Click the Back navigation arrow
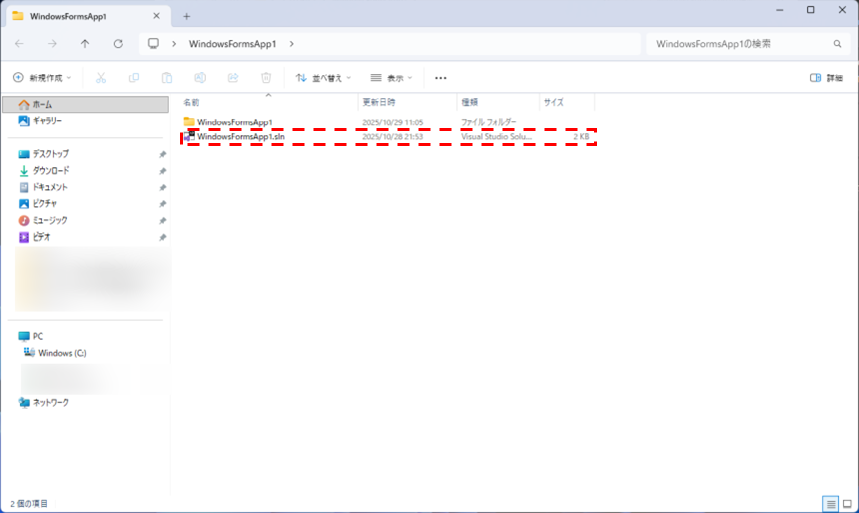The width and height of the screenshot is (859, 513). (20, 44)
